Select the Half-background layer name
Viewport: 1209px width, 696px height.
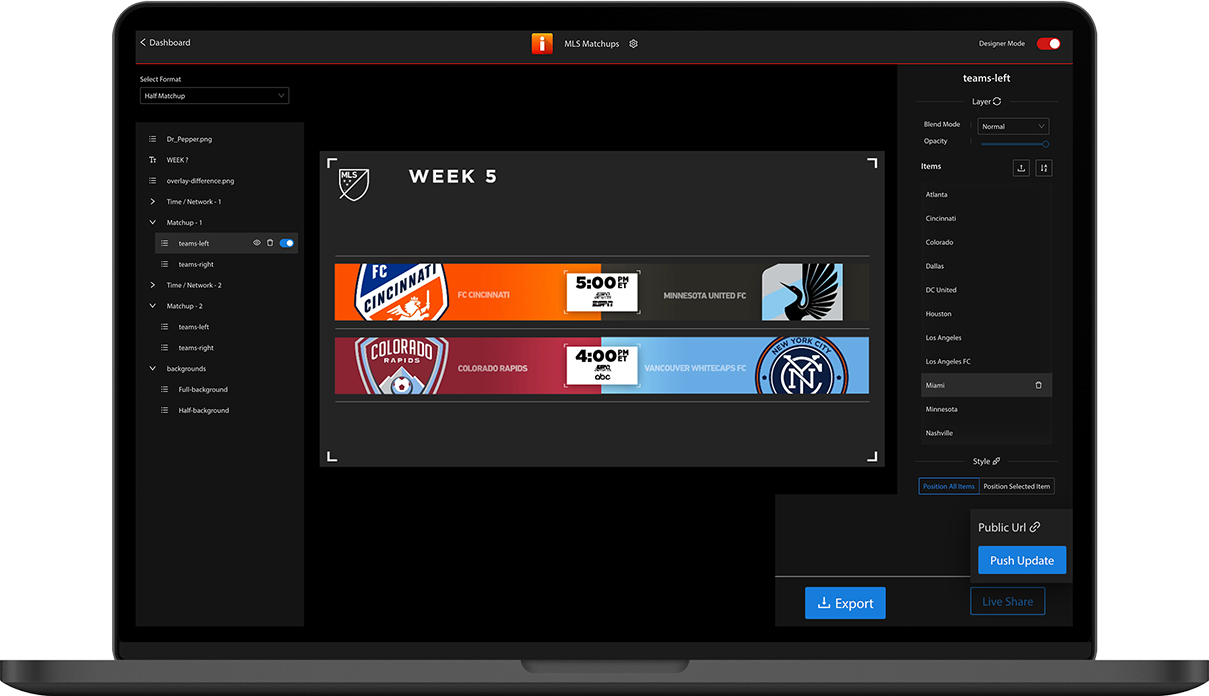pyautogui.click(x=204, y=410)
